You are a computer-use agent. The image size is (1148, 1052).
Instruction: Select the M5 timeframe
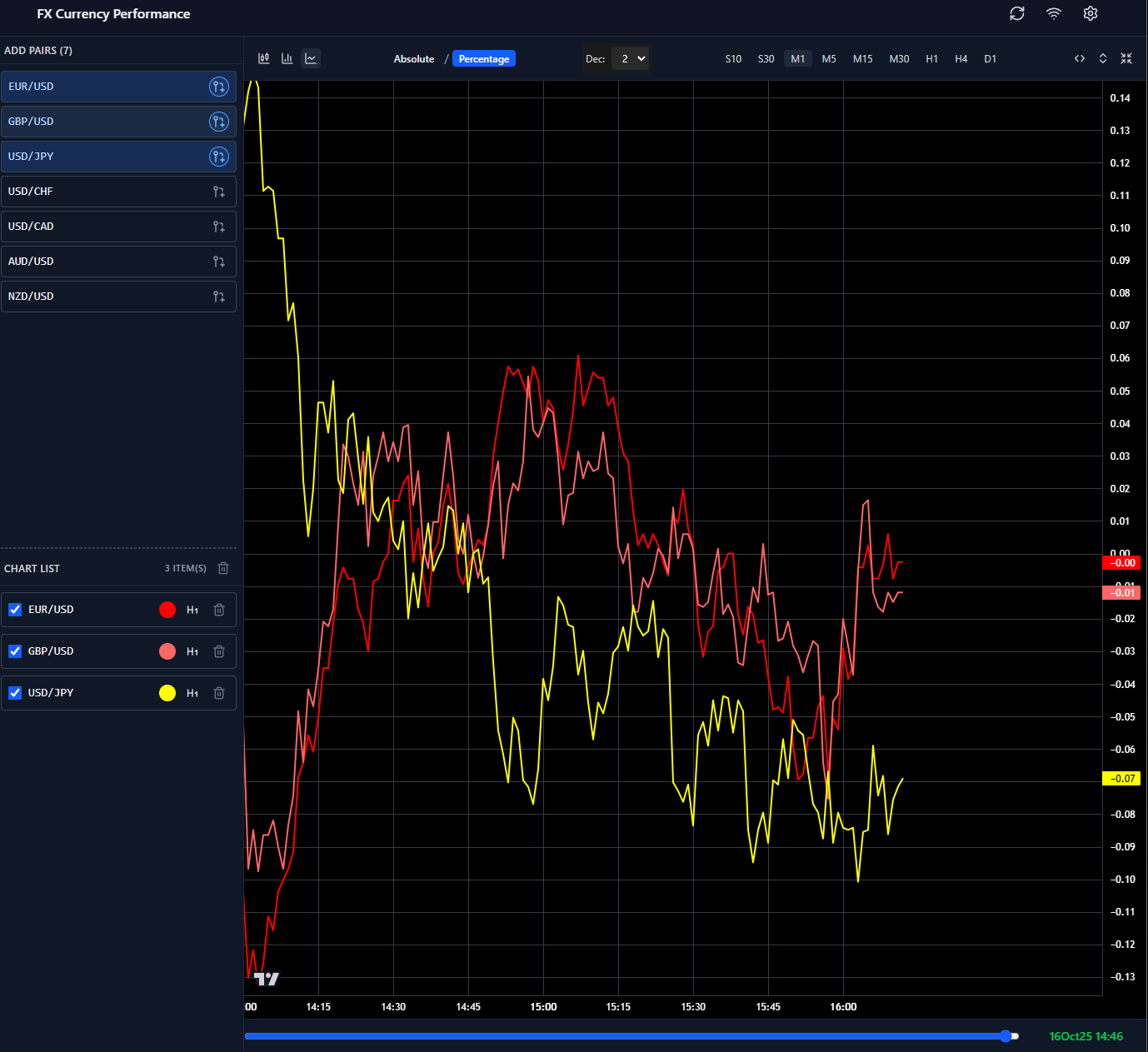829,59
